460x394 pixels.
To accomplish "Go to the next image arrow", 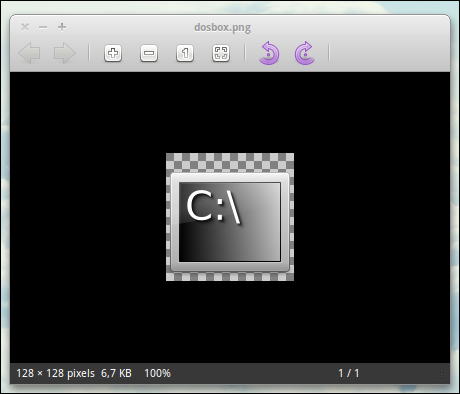I will coord(65,53).
